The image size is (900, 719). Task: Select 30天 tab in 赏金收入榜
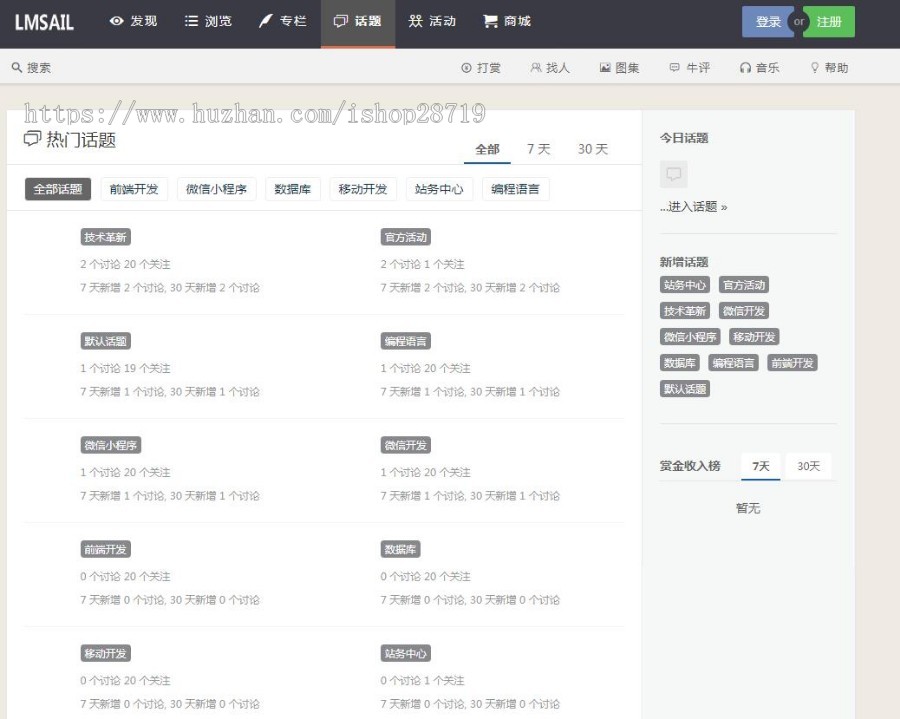coord(807,466)
